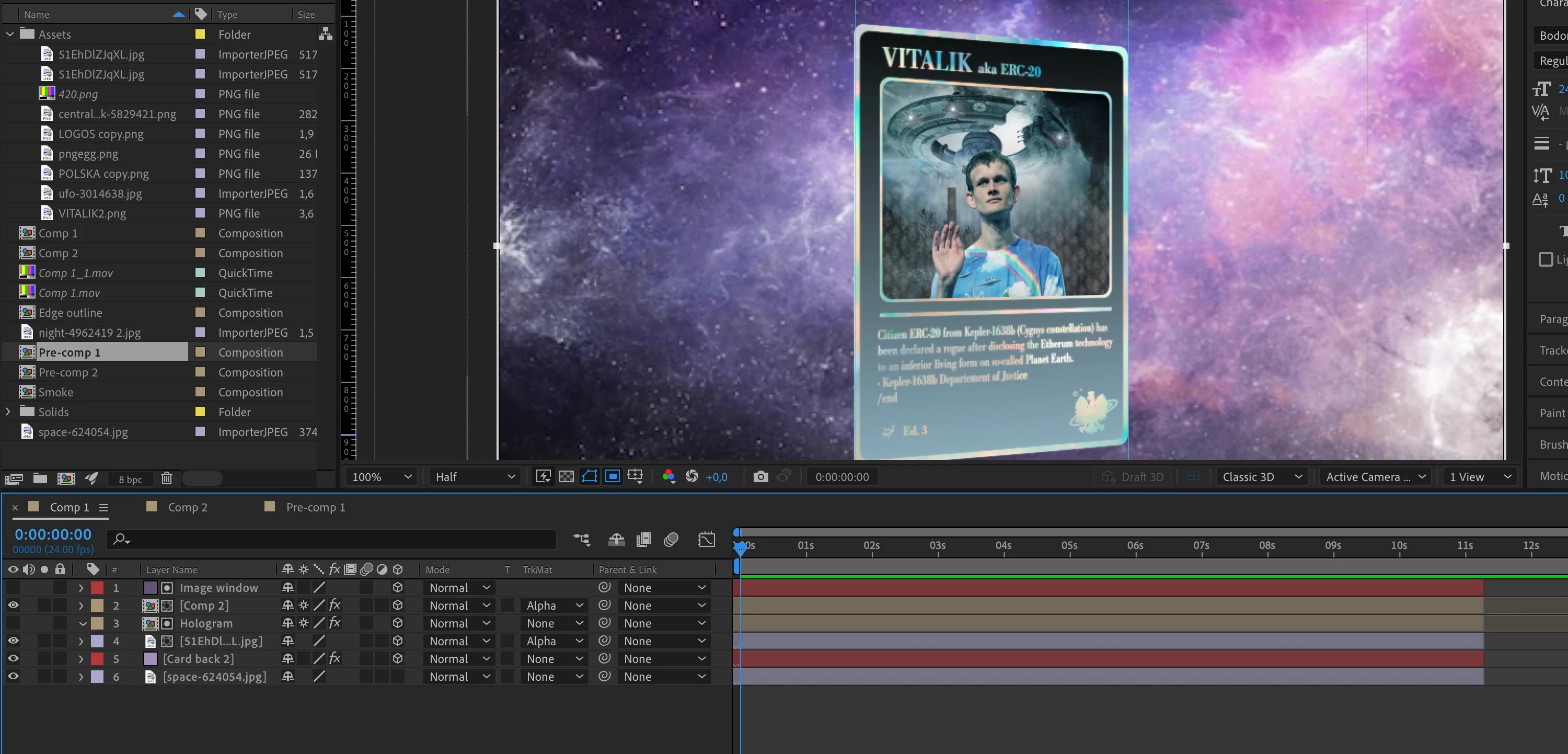Viewport: 1568px width, 754px height.
Task: Show channel and color management settings
Action: 668,477
